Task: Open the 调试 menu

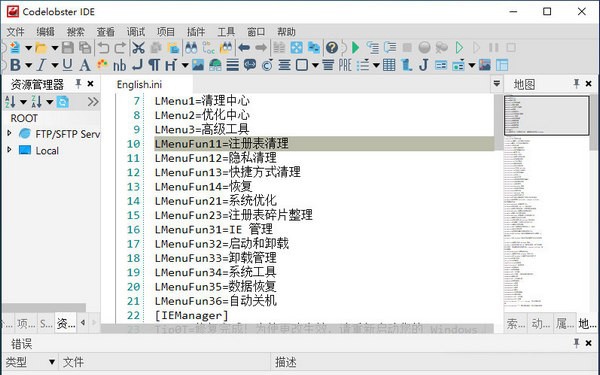Action: click(135, 32)
